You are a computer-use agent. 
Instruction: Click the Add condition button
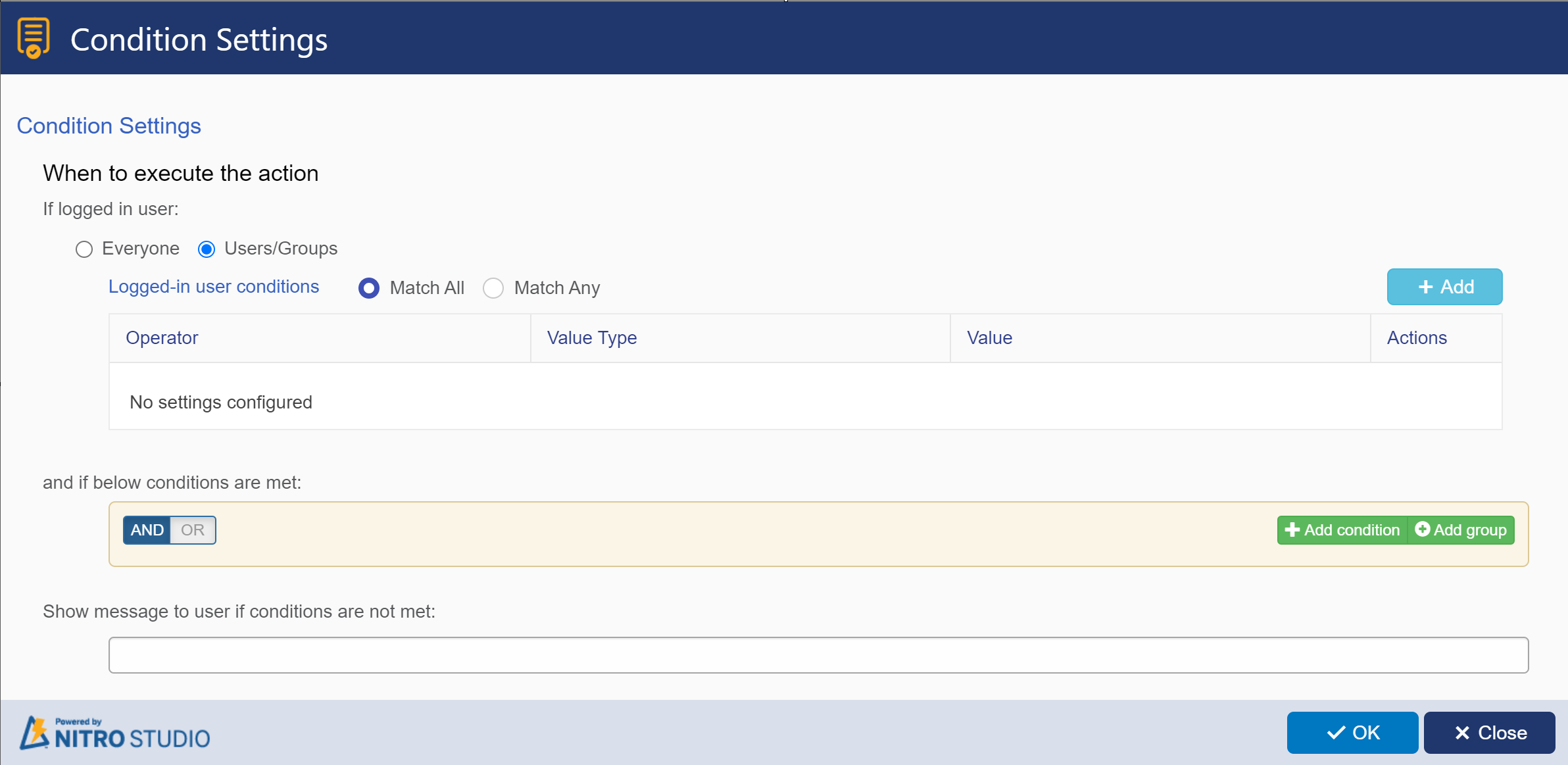click(1344, 530)
